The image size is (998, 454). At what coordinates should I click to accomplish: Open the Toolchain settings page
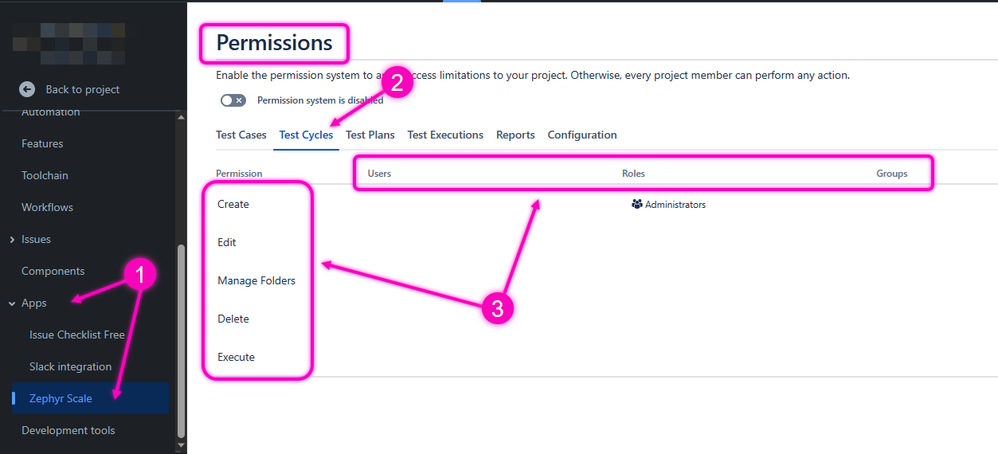coord(45,175)
